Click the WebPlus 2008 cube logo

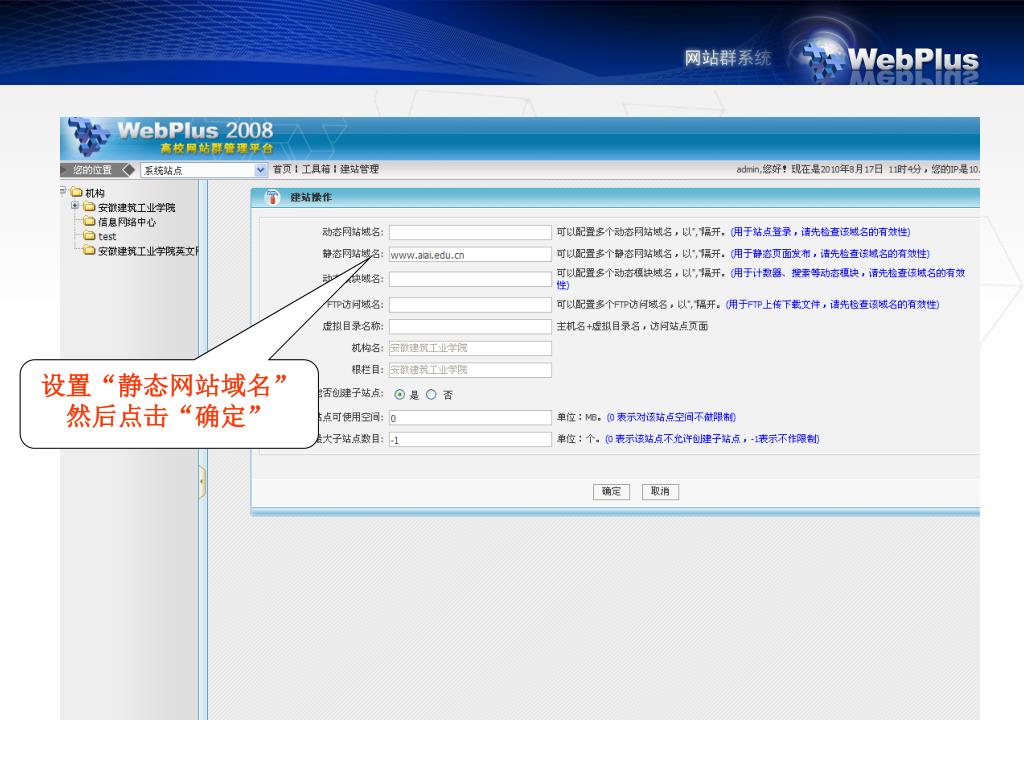[x=89, y=136]
